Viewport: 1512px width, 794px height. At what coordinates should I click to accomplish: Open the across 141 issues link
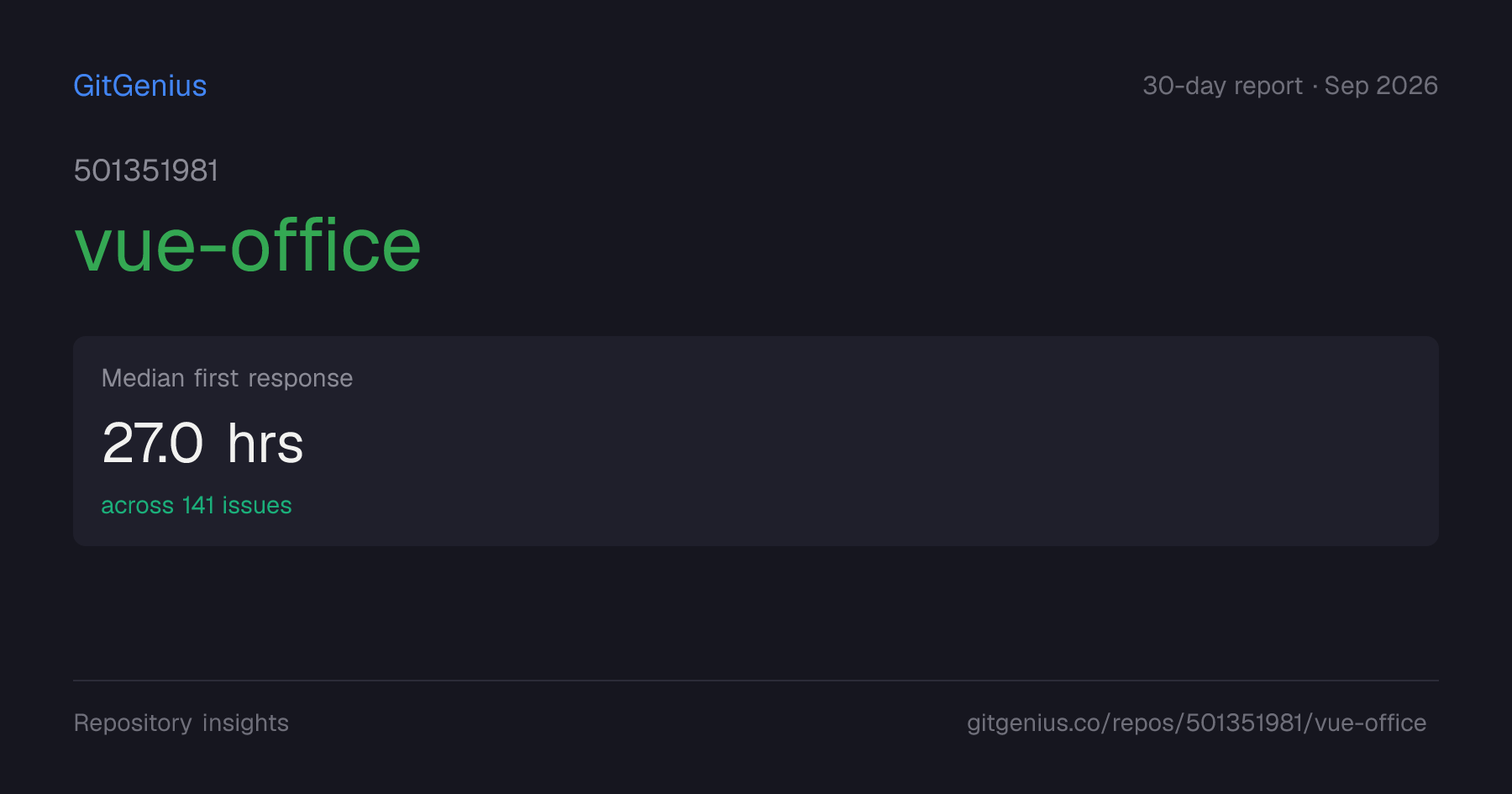point(197,505)
